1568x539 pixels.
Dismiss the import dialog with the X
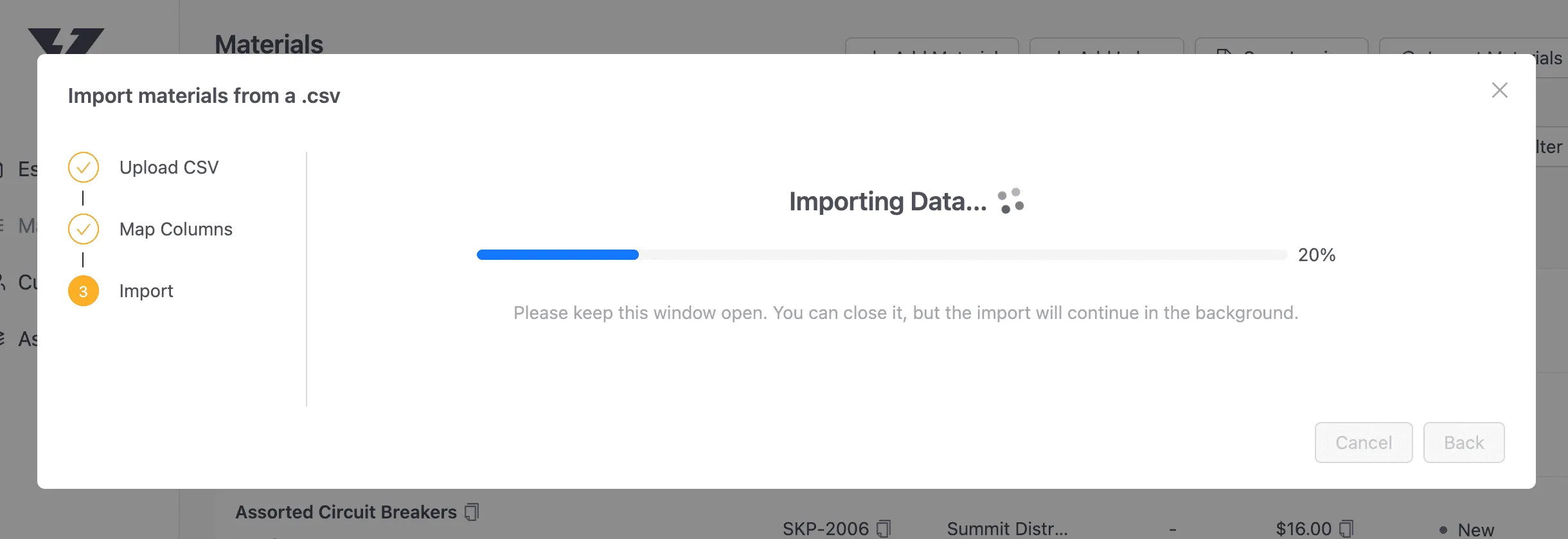click(1500, 90)
